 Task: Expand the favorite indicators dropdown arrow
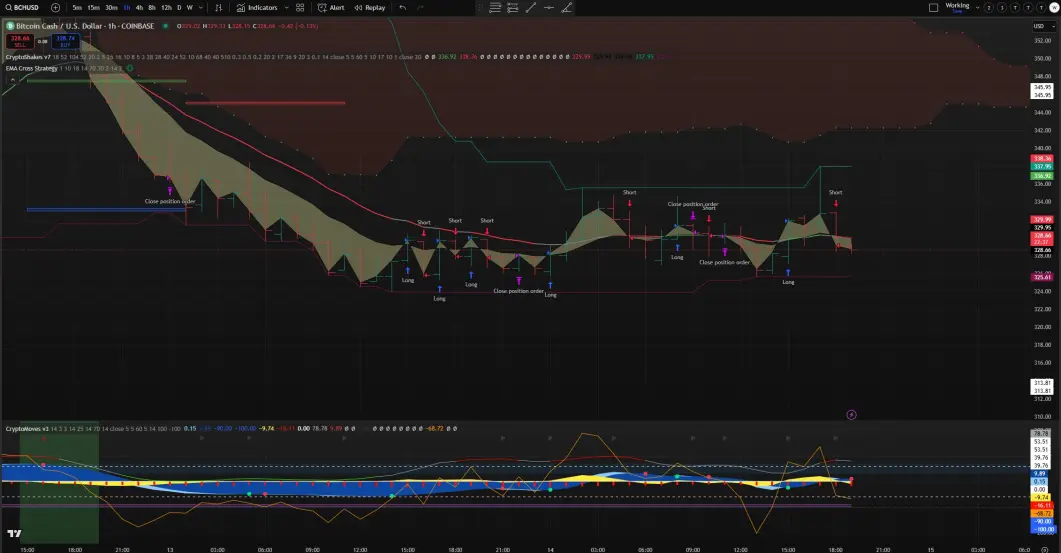point(286,7)
